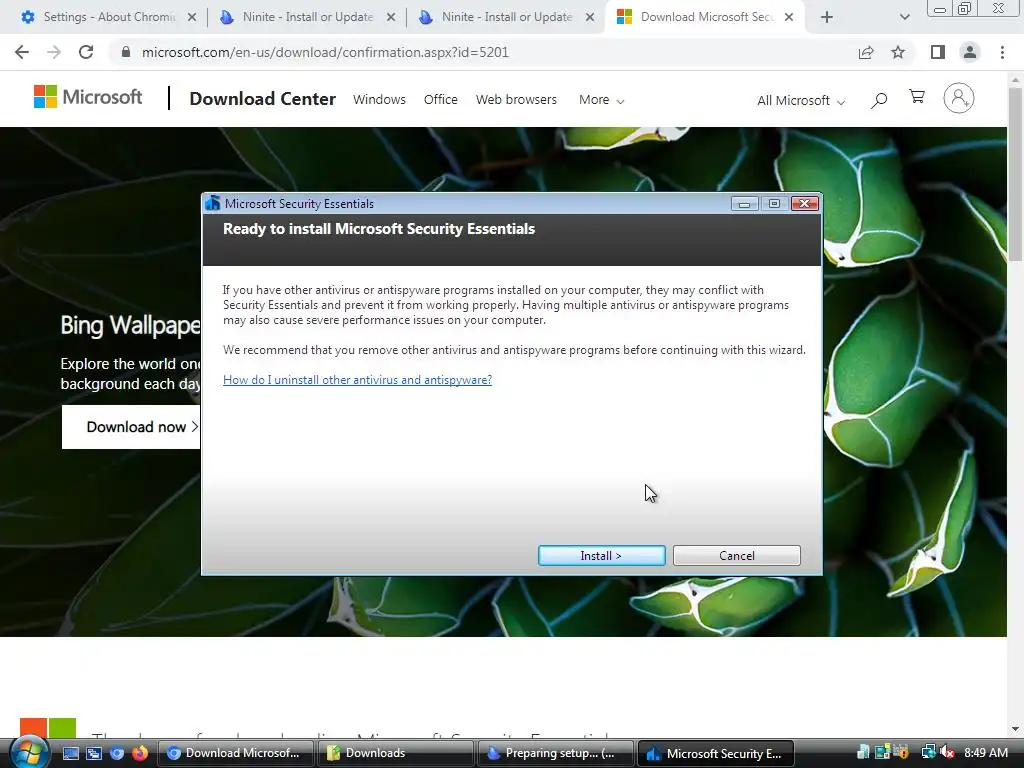Viewport: 1024px width, 768px height.
Task: Click the muted volume tray icon
Action: pos(948,752)
